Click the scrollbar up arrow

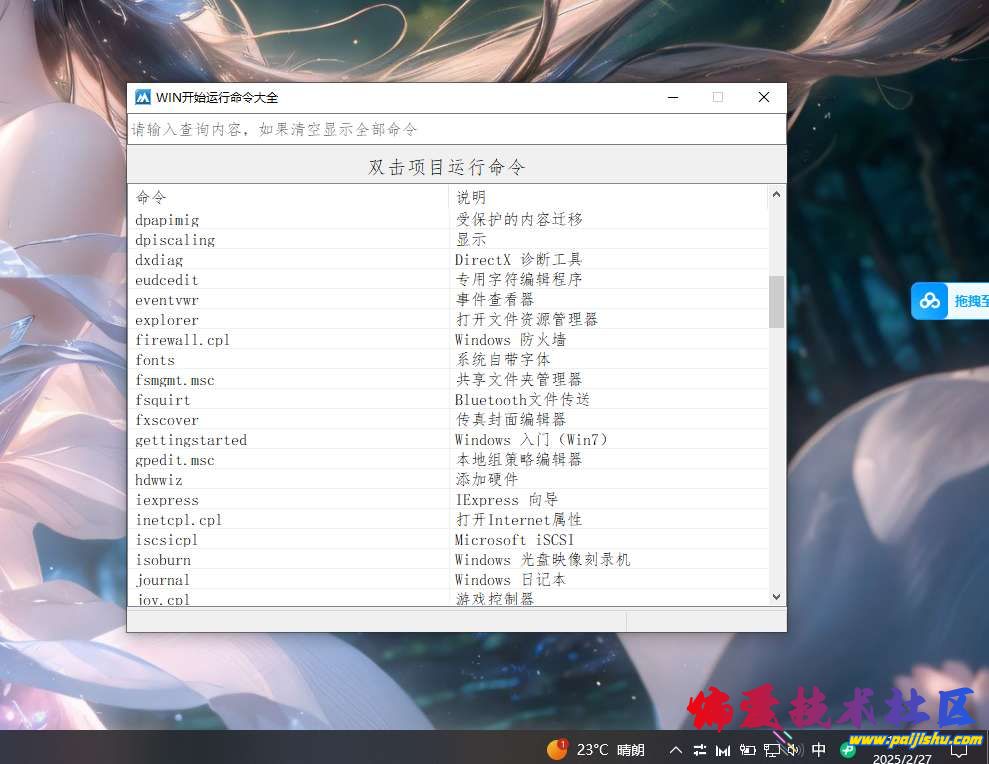pos(776,196)
